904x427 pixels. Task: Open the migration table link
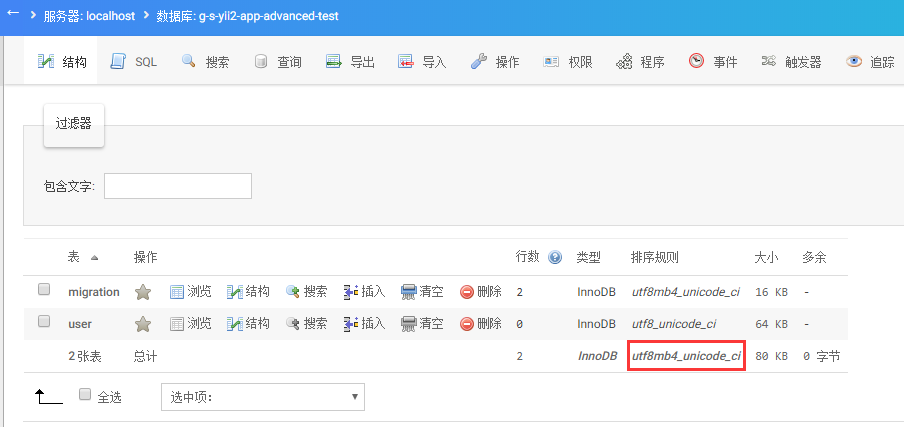pyautogui.click(x=93, y=292)
